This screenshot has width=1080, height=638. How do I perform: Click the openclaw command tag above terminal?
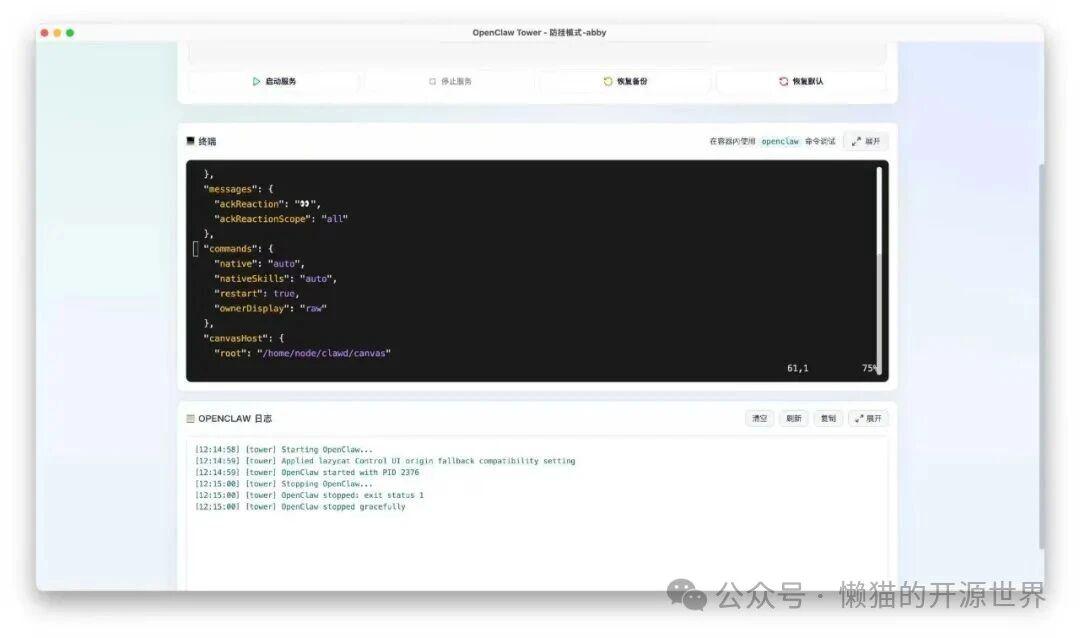tap(780, 142)
